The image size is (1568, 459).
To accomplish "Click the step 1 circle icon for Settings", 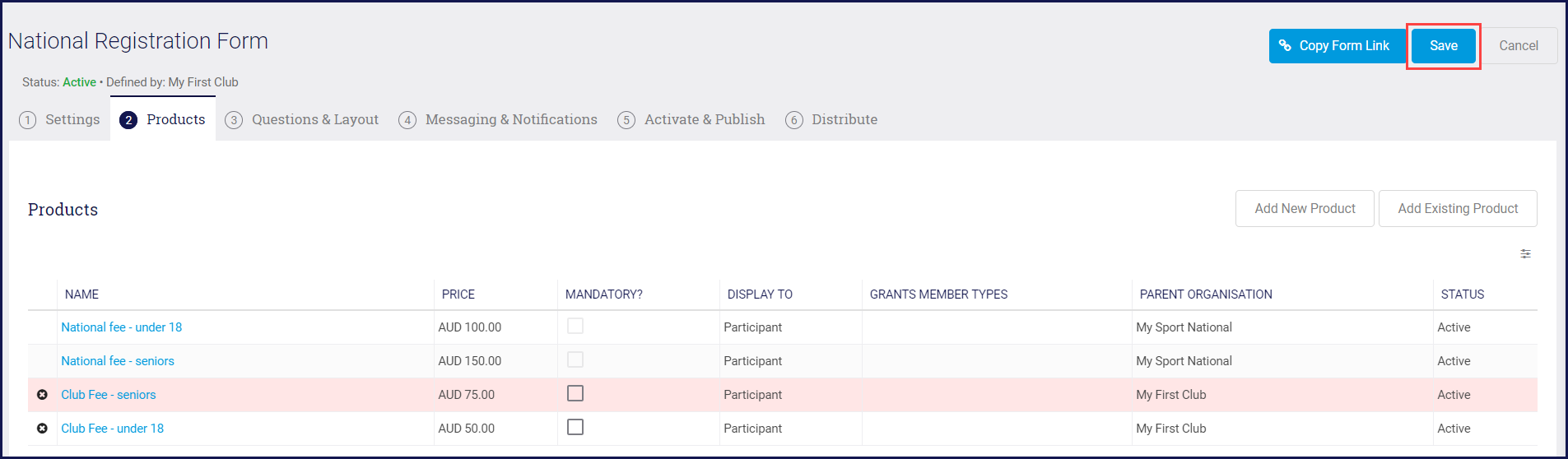I will point(28,120).
